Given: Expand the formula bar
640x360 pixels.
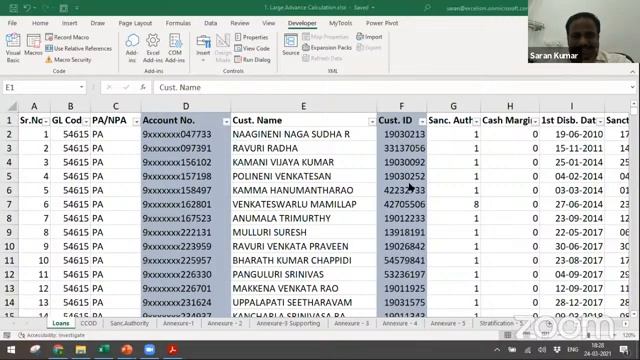Looking at the screenshot, I should [x=632, y=87].
